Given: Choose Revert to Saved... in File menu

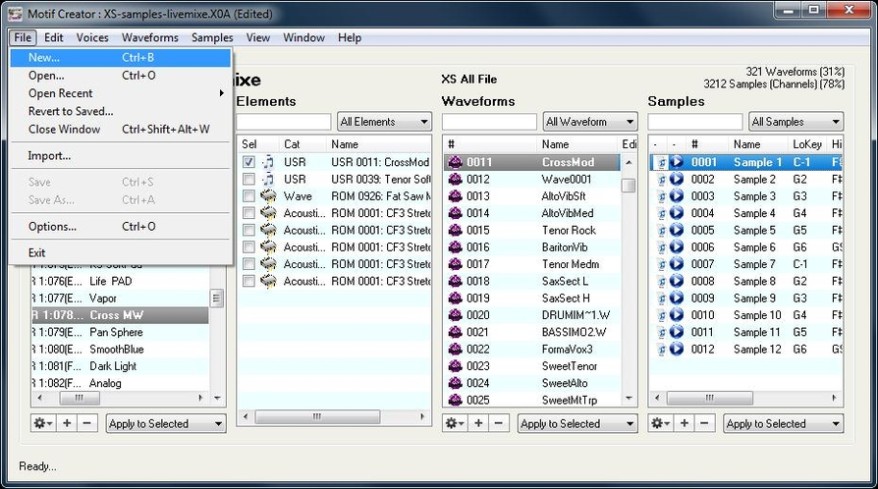Looking at the screenshot, I should 120,111.
